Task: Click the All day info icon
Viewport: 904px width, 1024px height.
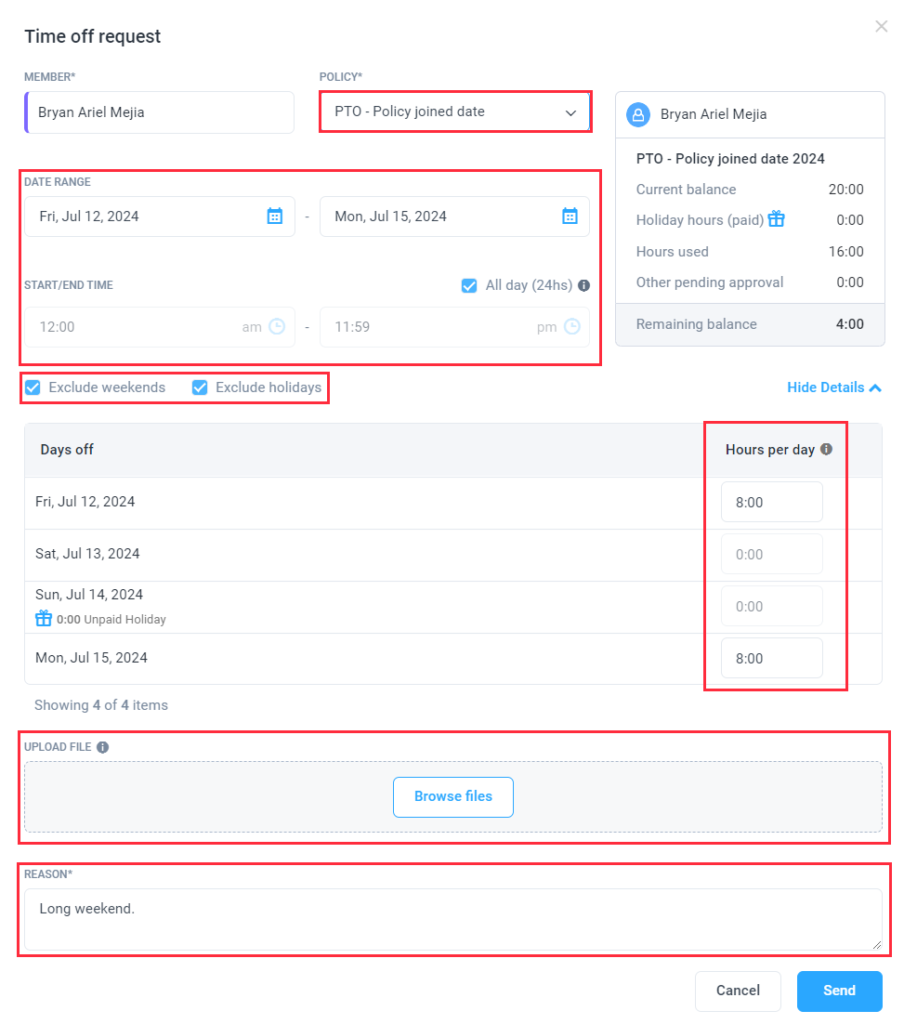Action: (x=584, y=286)
